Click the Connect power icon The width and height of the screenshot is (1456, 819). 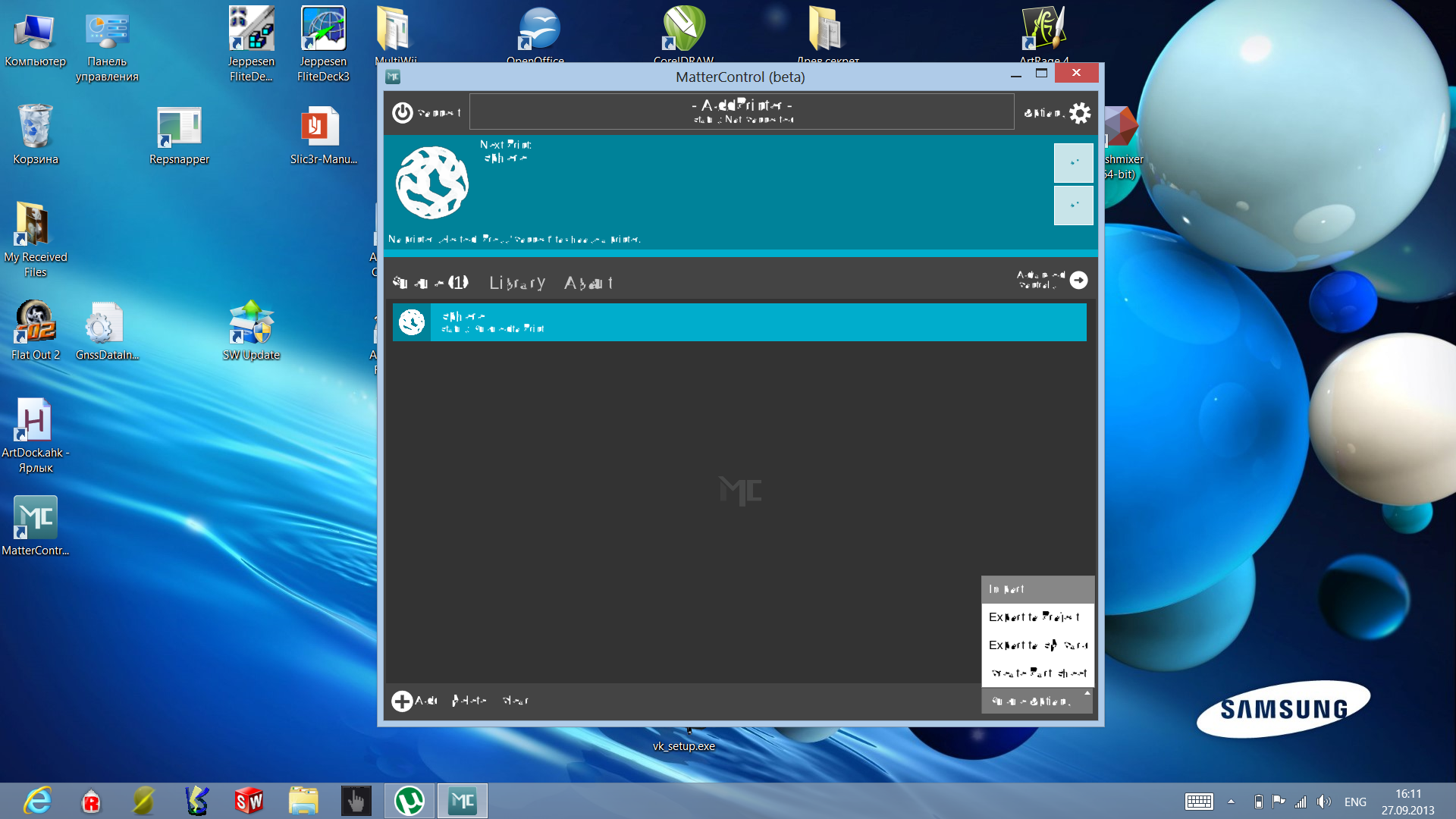403,112
